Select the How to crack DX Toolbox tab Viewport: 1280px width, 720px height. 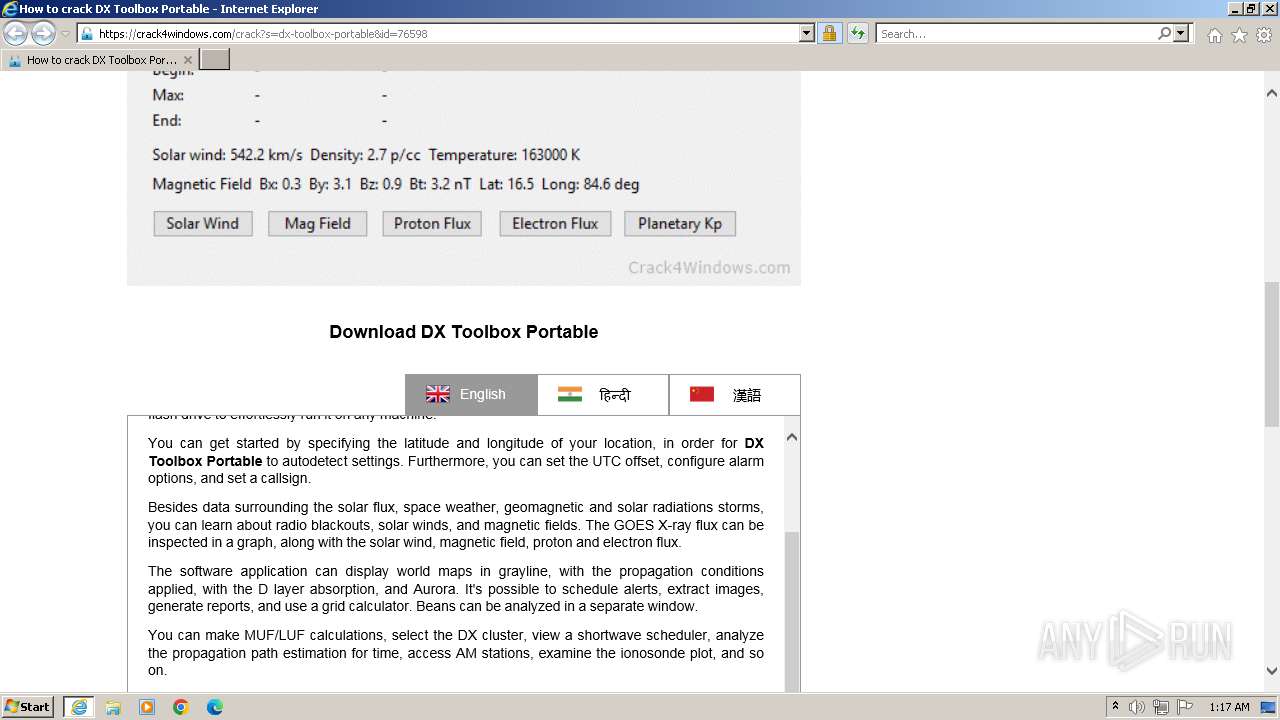[100, 60]
